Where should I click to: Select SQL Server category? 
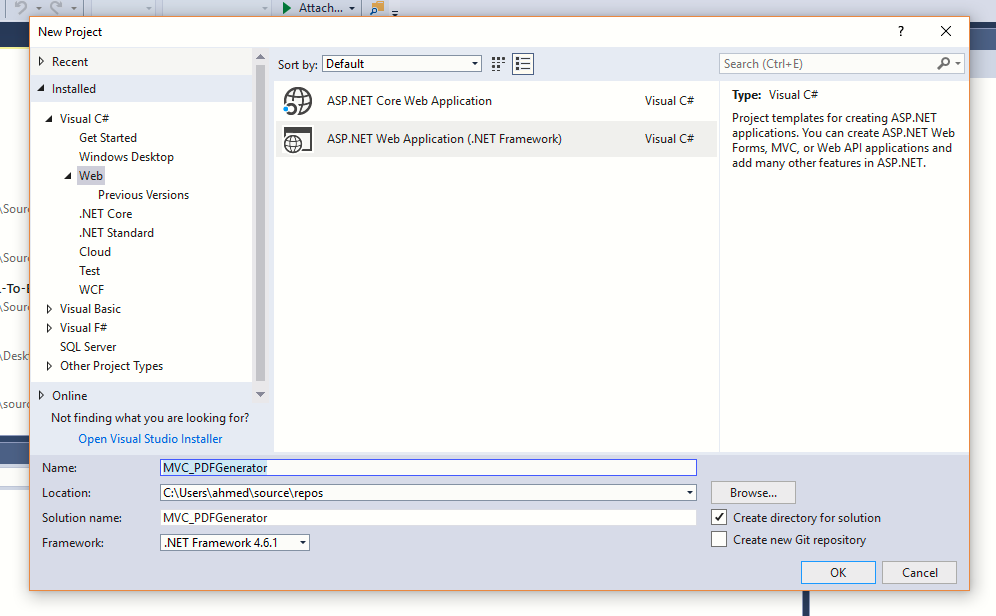88,347
